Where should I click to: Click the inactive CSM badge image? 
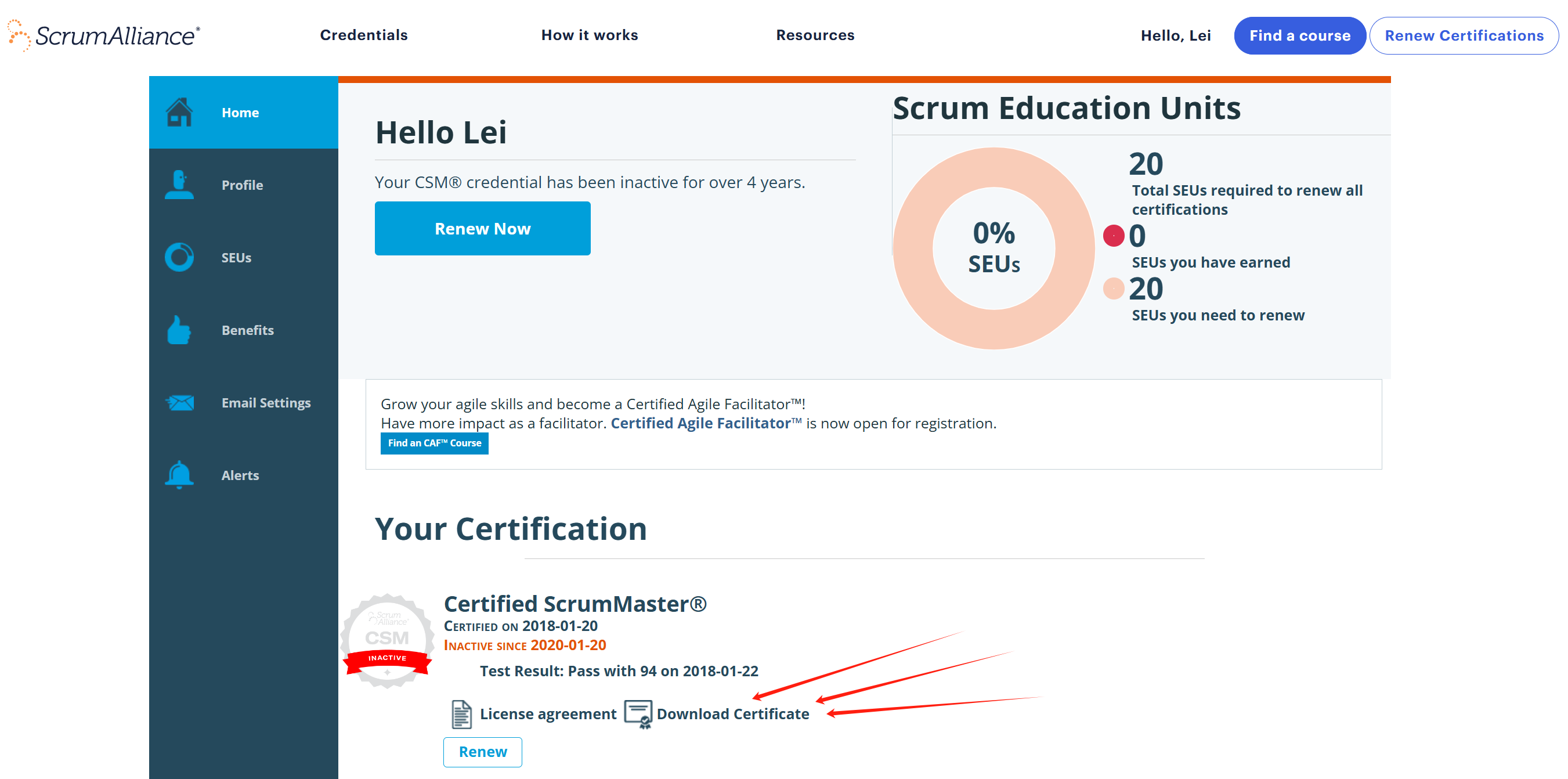[x=387, y=641]
